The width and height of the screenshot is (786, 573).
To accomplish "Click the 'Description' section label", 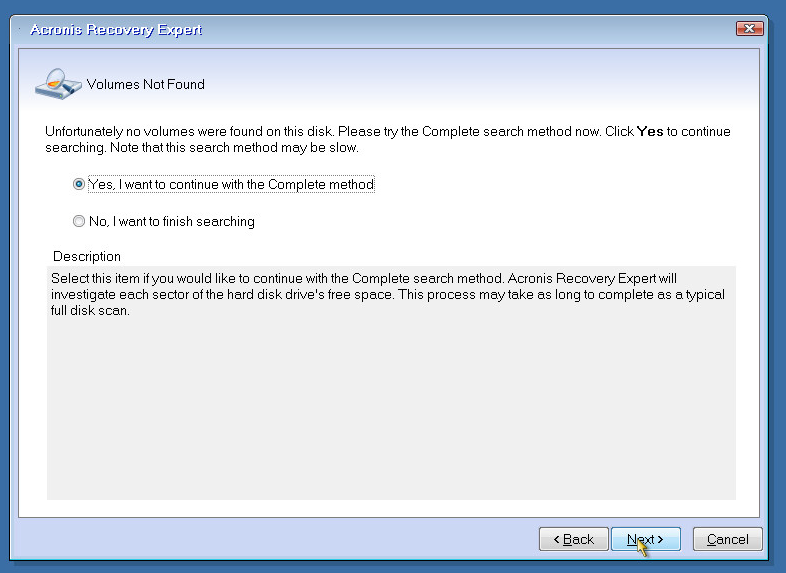I will pyautogui.click(x=87, y=257).
